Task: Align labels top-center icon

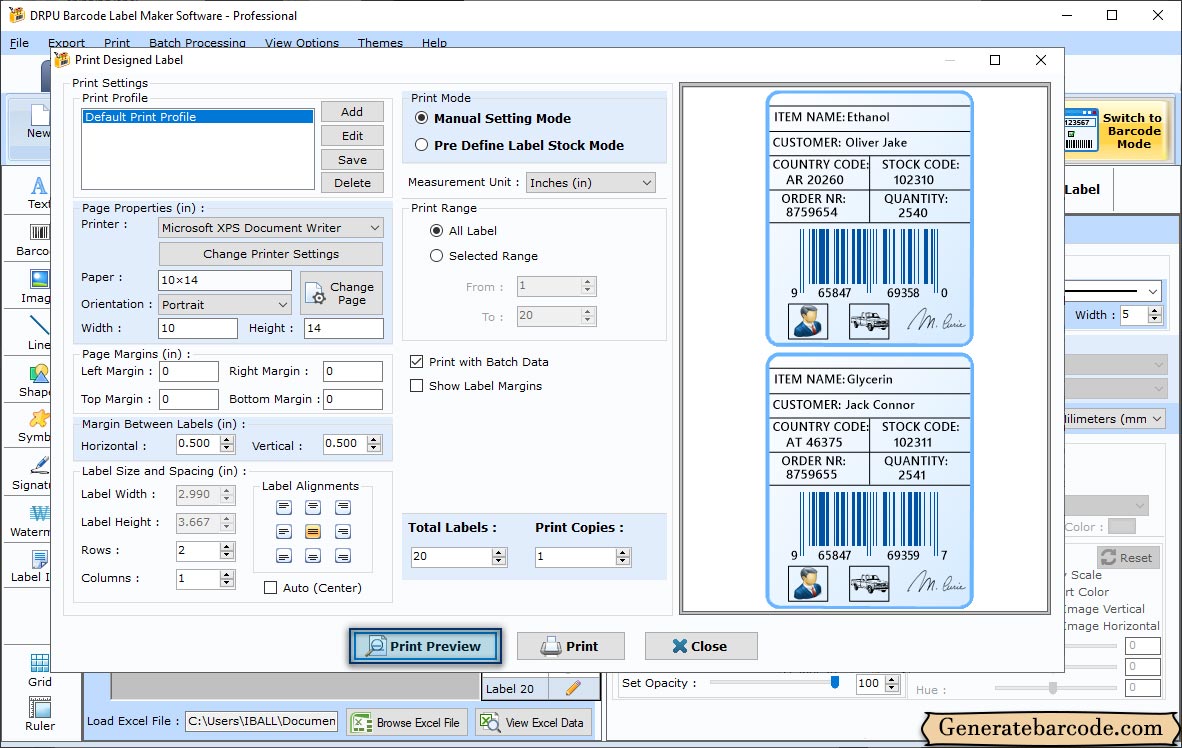Action: (313, 507)
